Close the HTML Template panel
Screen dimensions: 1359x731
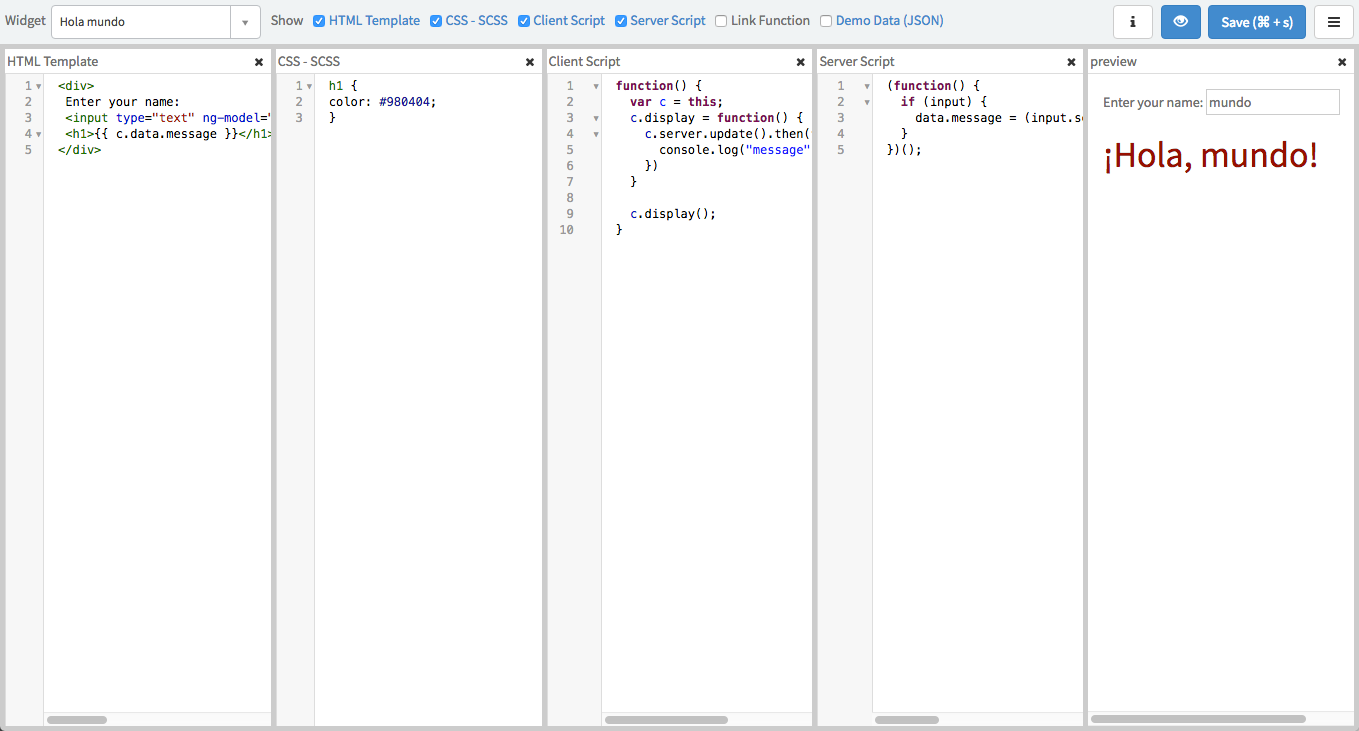[259, 62]
